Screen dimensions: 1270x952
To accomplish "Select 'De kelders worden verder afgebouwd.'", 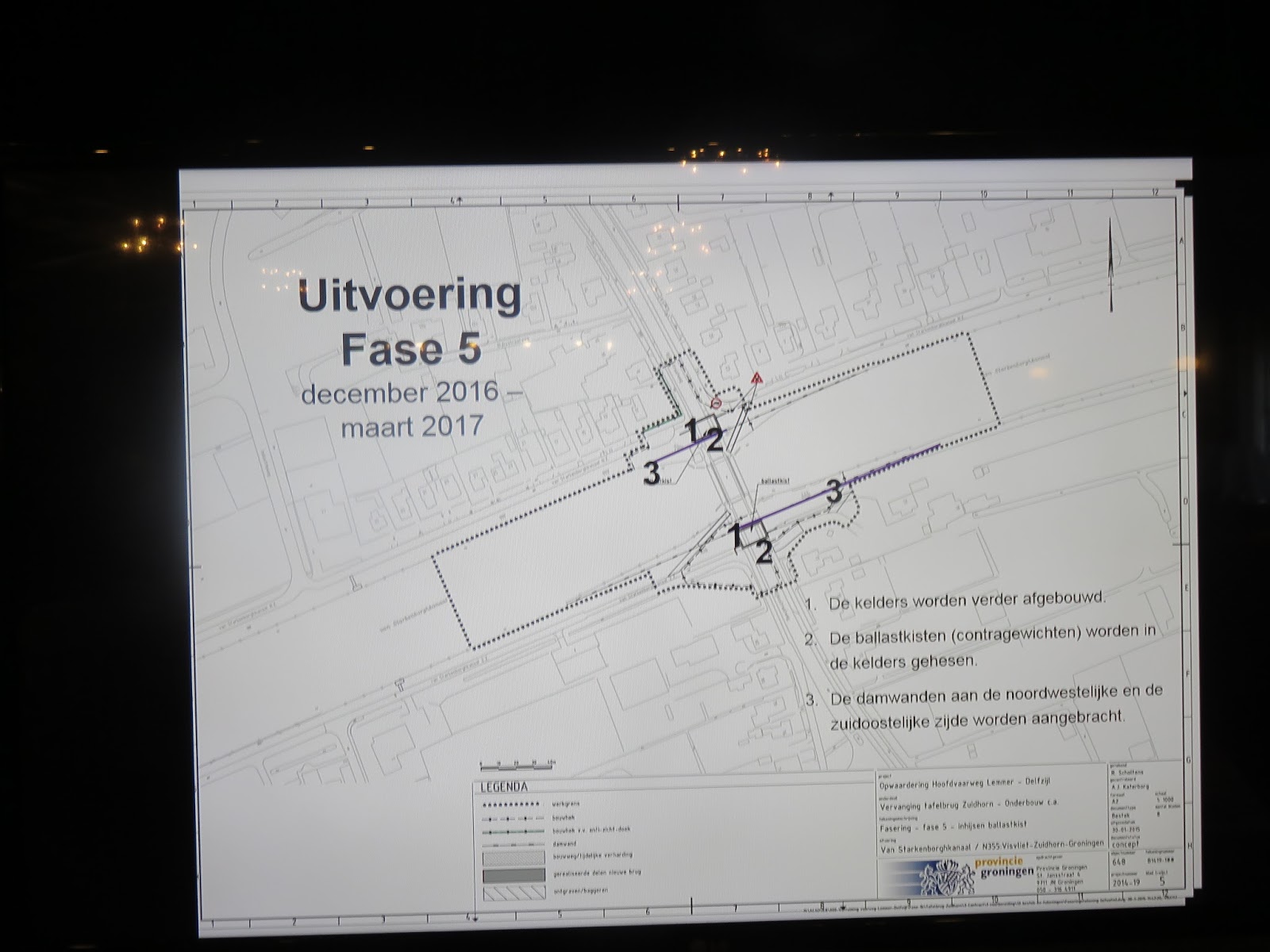I will point(966,601).
